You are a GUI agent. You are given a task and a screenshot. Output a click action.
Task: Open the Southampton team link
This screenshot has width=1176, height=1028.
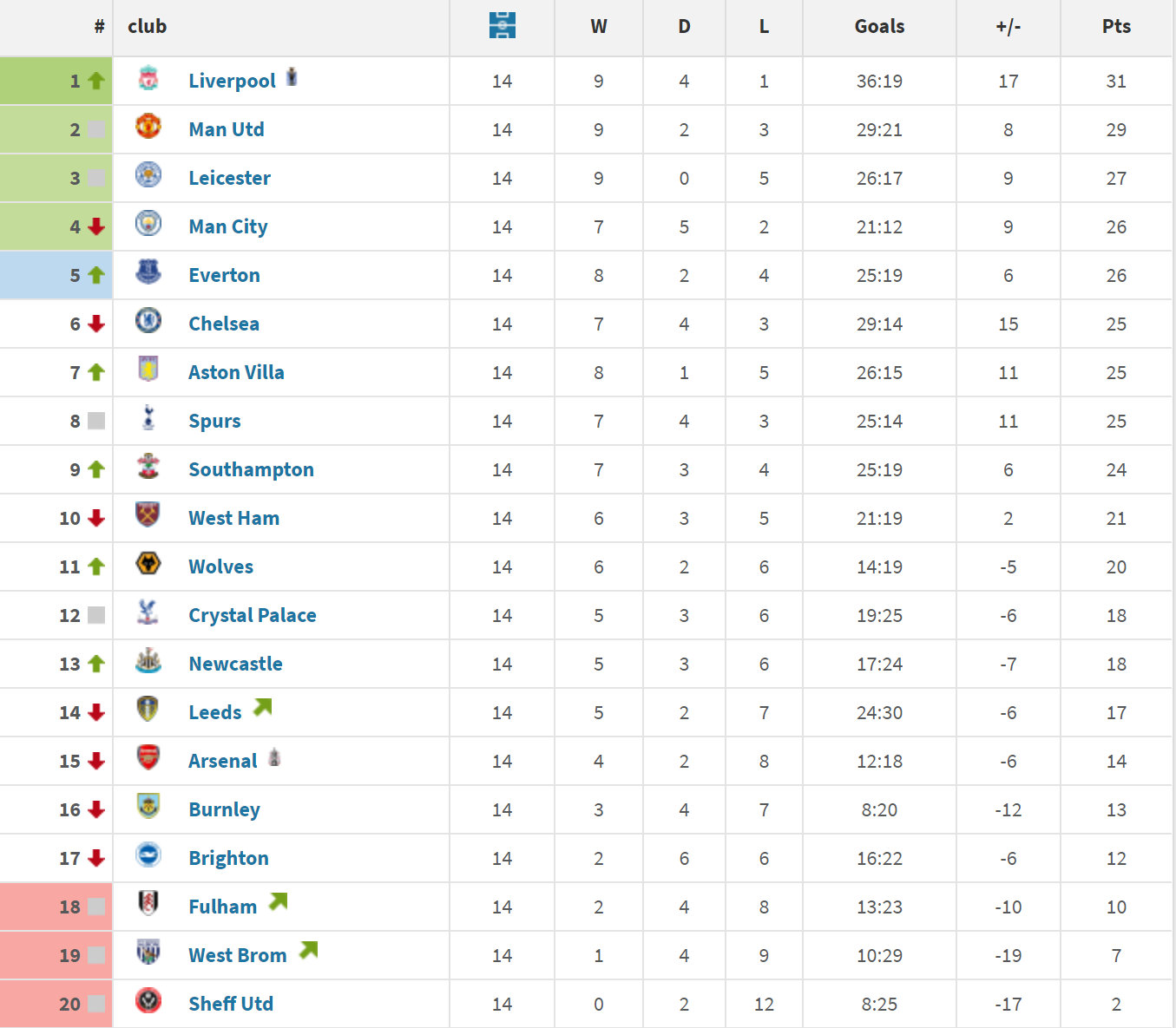pos(251,469)
